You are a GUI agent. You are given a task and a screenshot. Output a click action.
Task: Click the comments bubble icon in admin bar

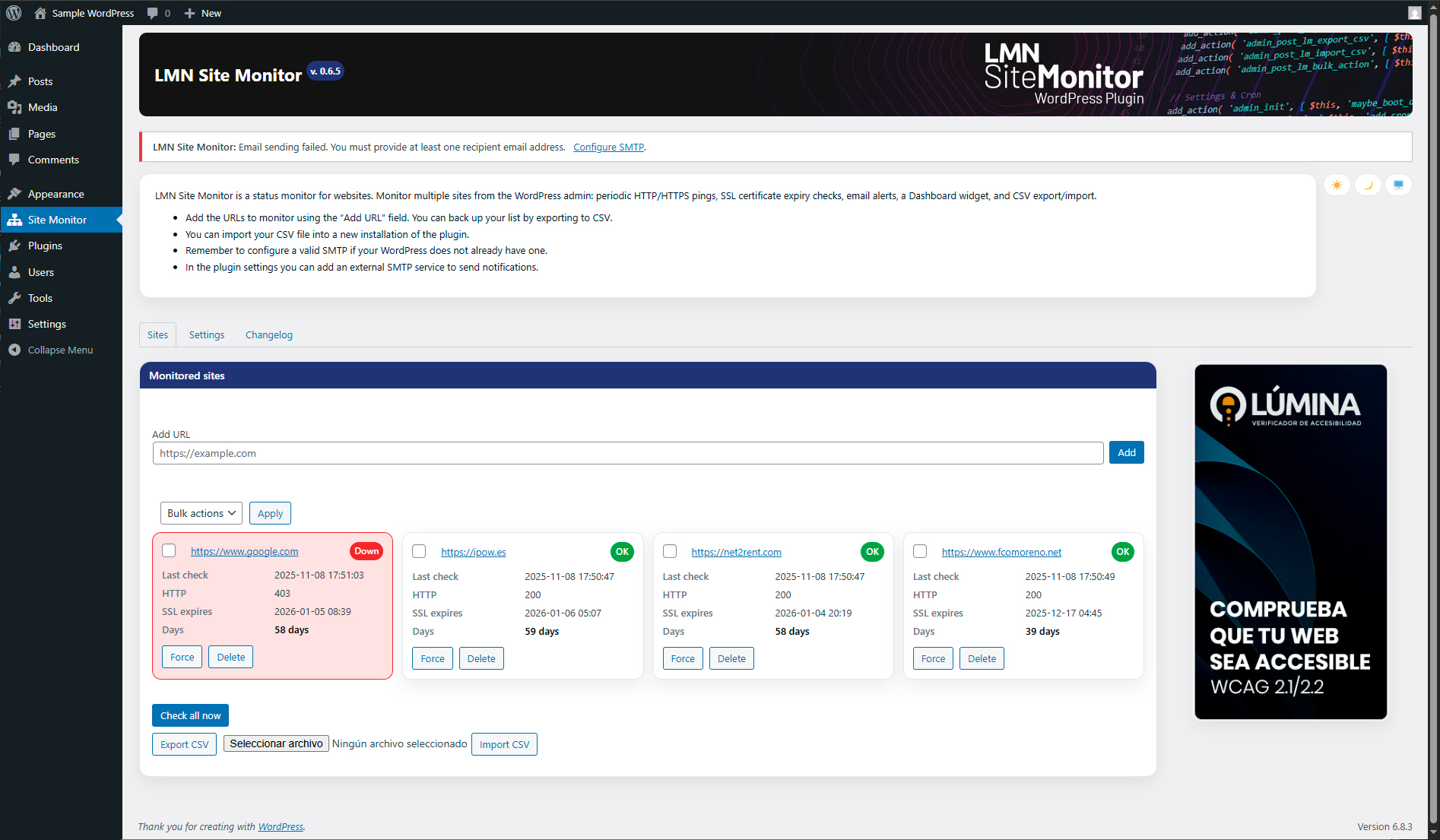coord(153,13)
